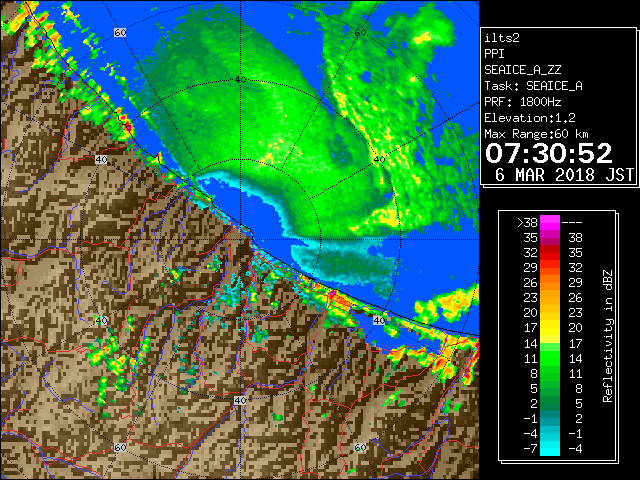Click the magenta top swatch of color bar
The width and height of the screenshot is (640, 480).
click(x=549, y=222)
